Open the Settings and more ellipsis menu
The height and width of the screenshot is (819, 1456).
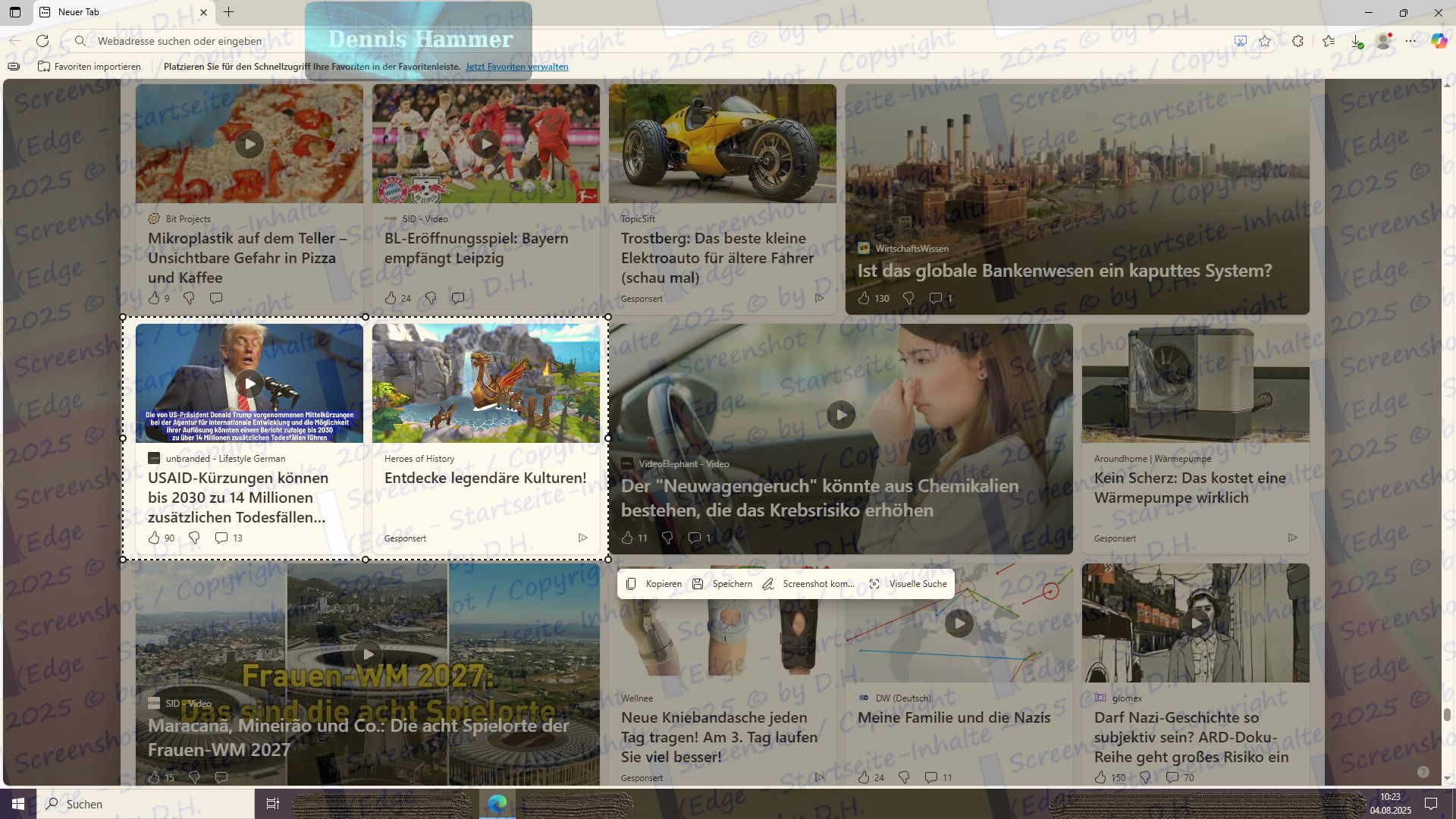(1410, 41)
